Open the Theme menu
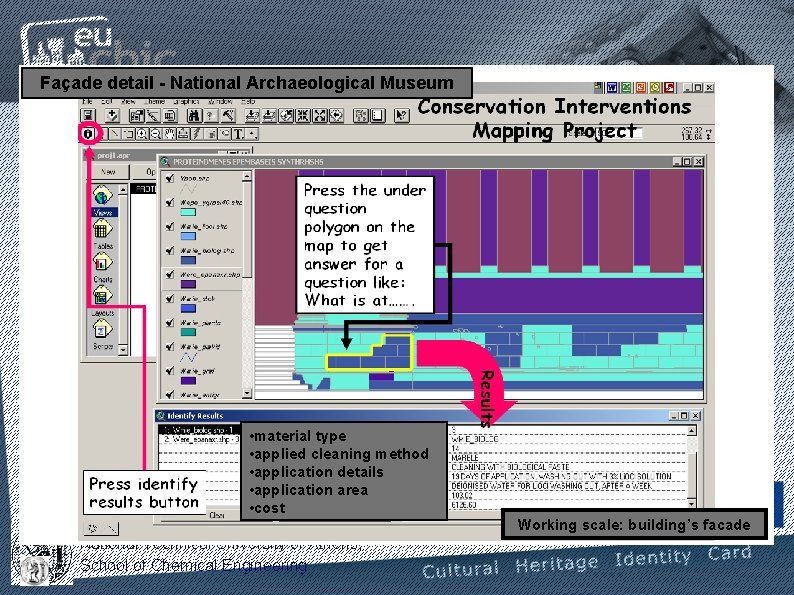794x595 pixels. click(155, 101)
